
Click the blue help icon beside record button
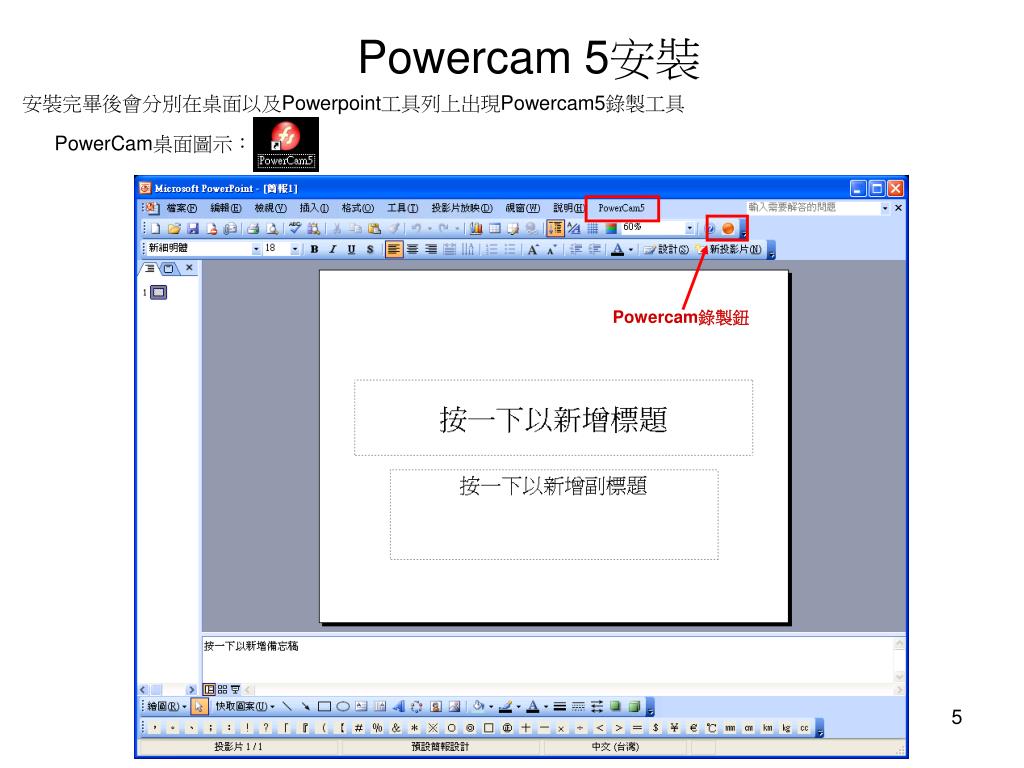[x=711, y=229]
